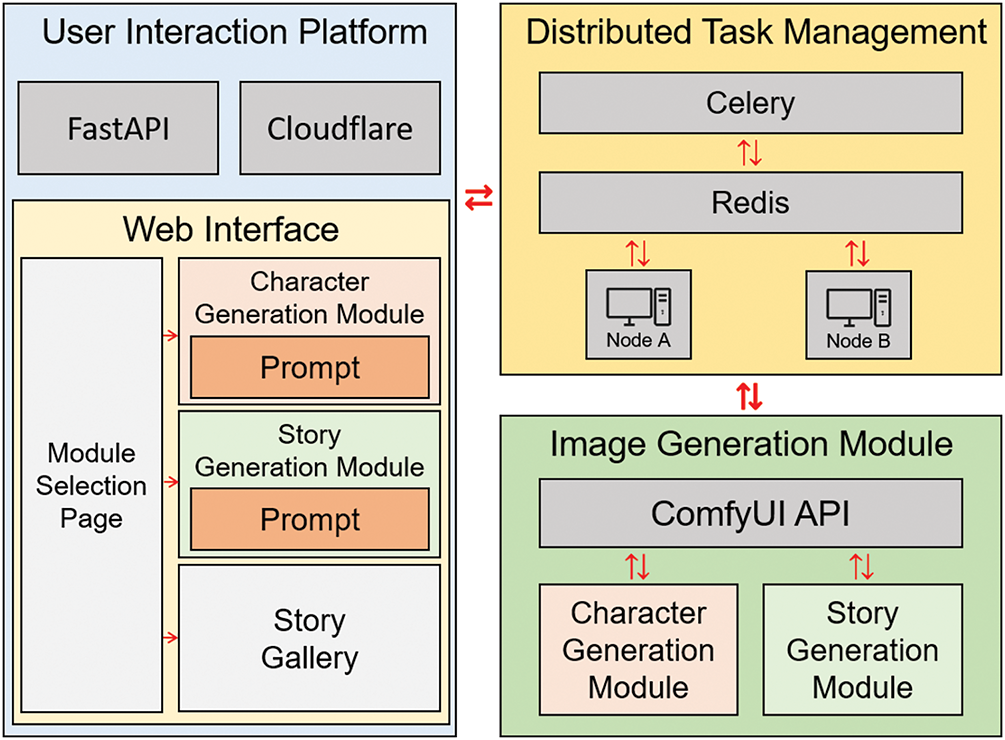Image resolution: width=1005 pixels, height=740 pixels.
Task: Click the Redis bar
Action: pyautogui.click(x=750, y=203)
